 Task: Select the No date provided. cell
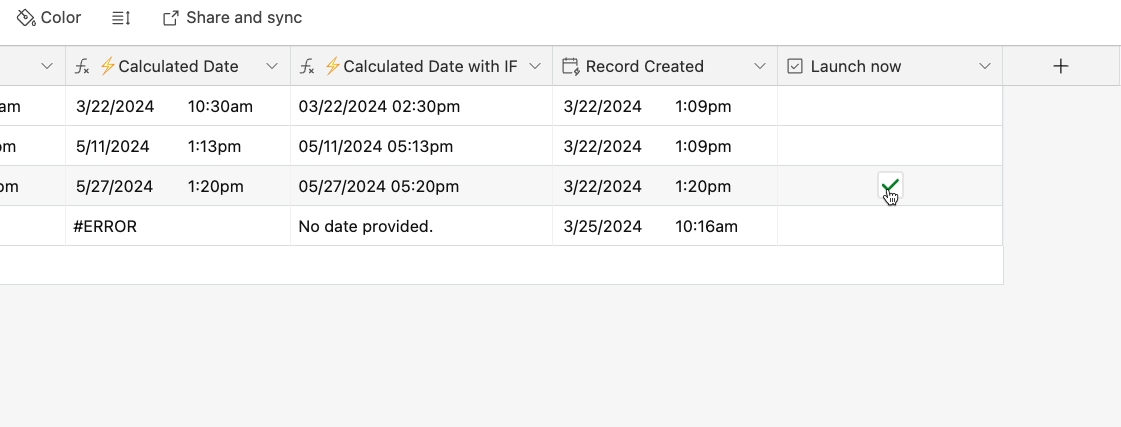point(422,226)
